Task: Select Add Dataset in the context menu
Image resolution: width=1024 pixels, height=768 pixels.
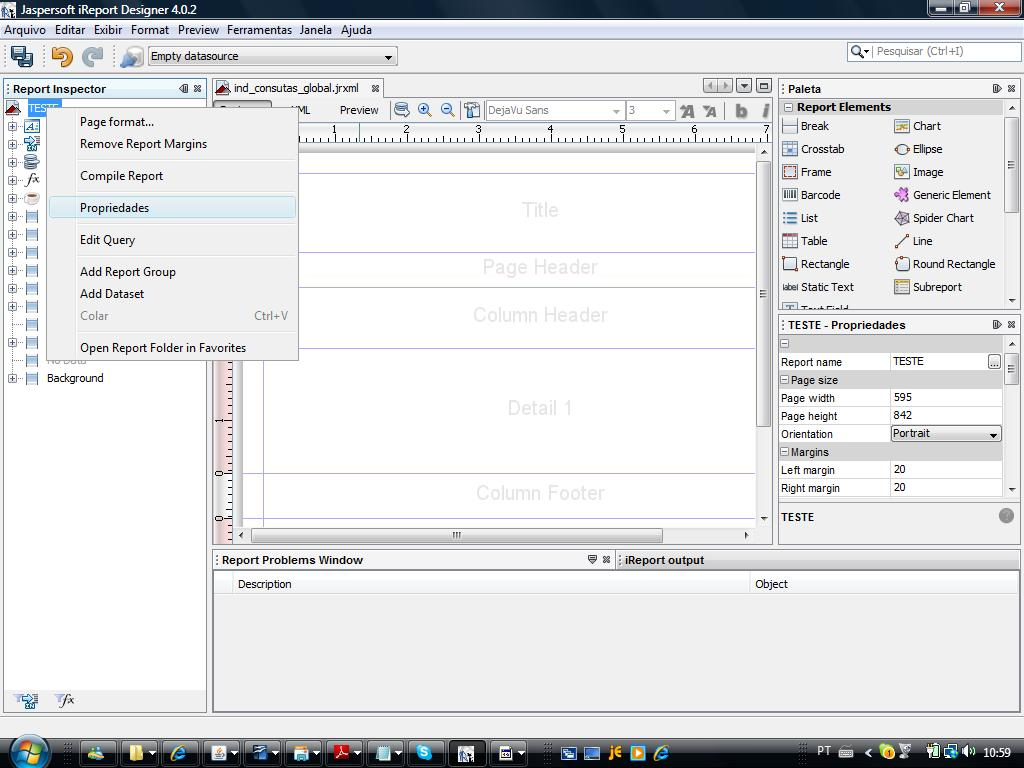Action: [x=172, y=294]
